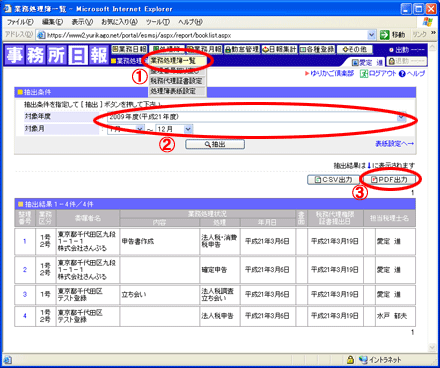Open the お気に入り(A) menu

pyautogui.click(x=119, y=22)
